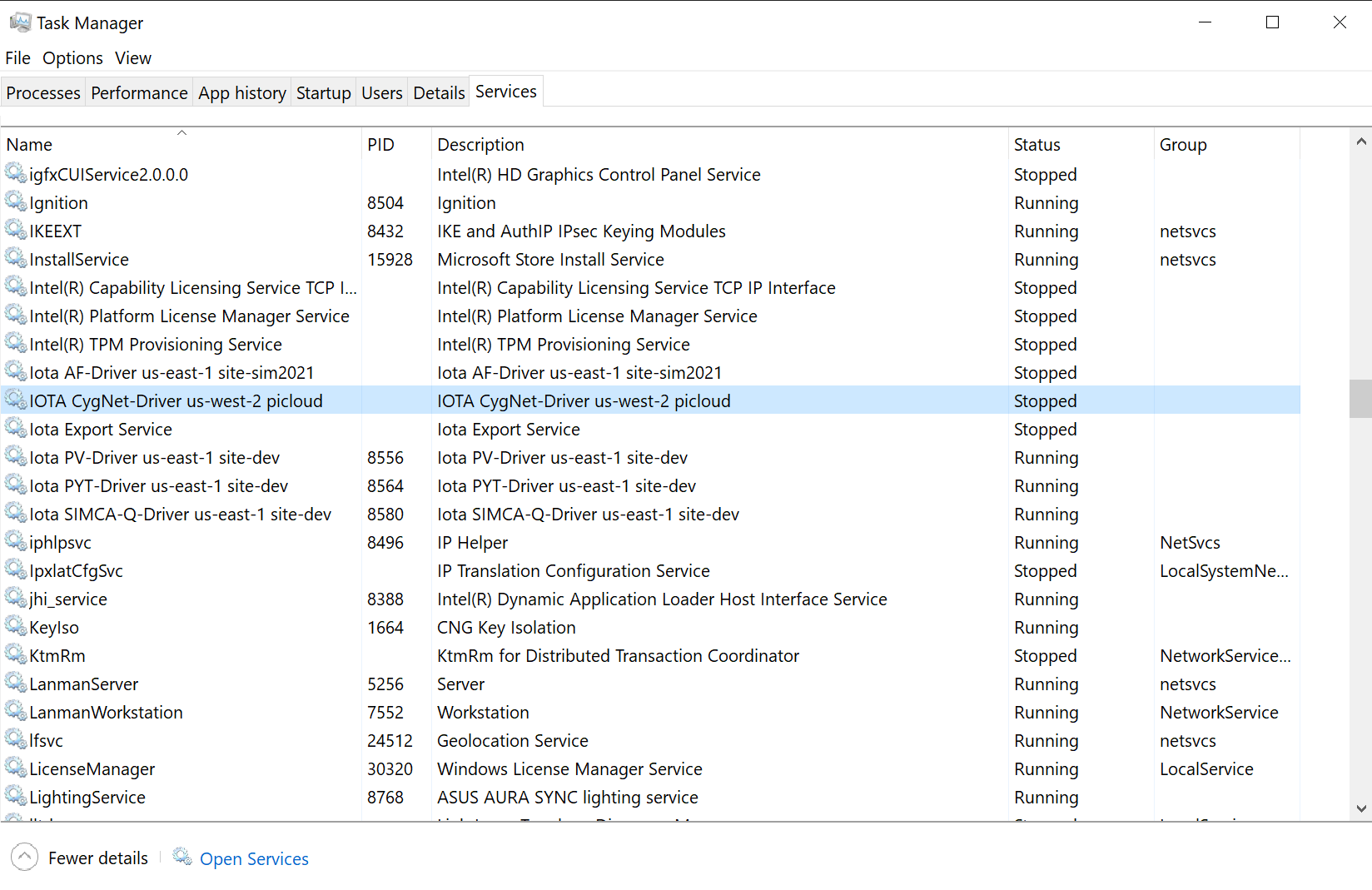Click icon of Intel(R) Capability Licensing Service row
Viewport: 1372px width, 890px height.
click(16, 286)
